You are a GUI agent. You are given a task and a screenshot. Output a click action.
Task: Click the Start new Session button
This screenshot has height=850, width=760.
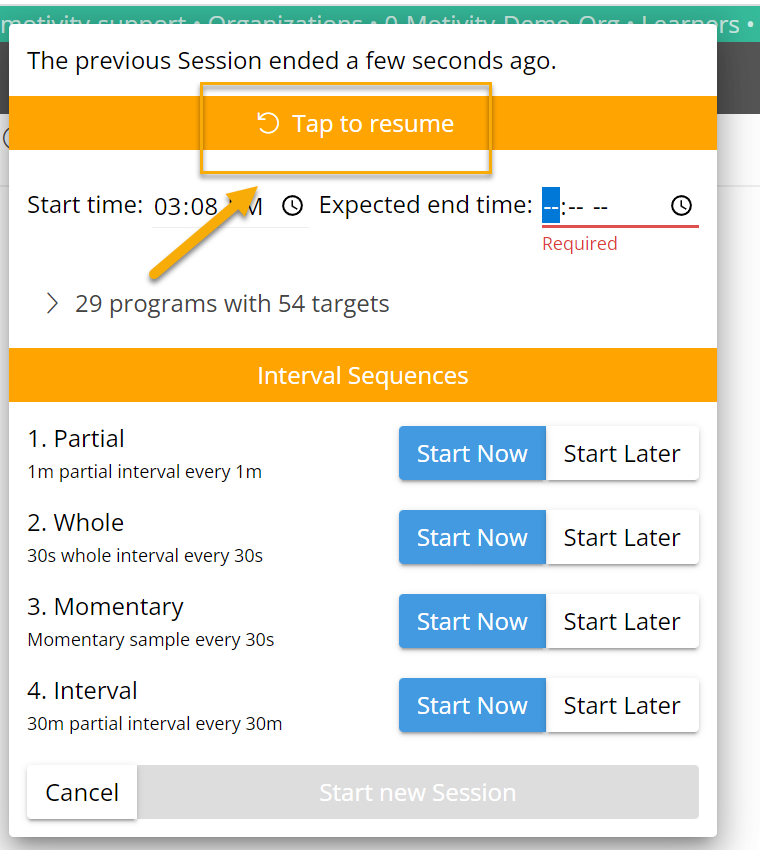[417, 792]
